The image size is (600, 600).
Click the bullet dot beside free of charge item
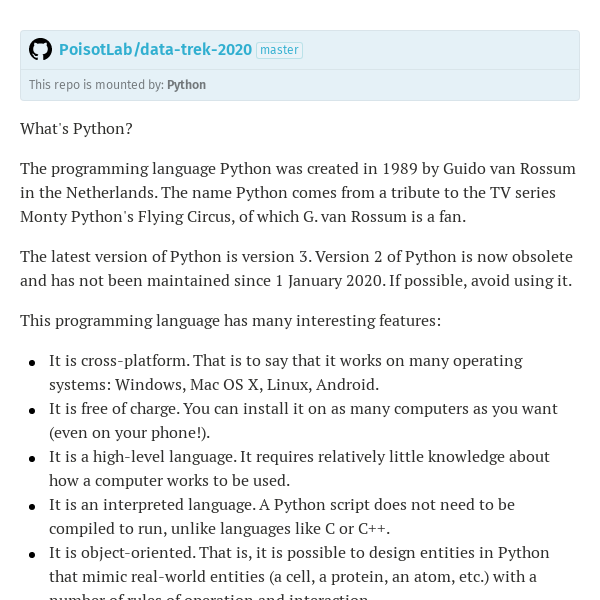(x=32, y=411)
